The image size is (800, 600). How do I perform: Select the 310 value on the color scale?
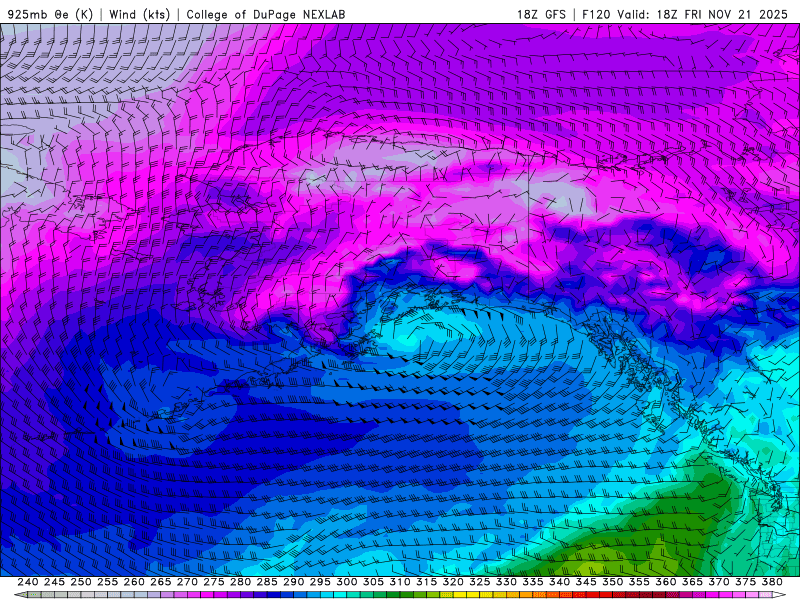399,582
